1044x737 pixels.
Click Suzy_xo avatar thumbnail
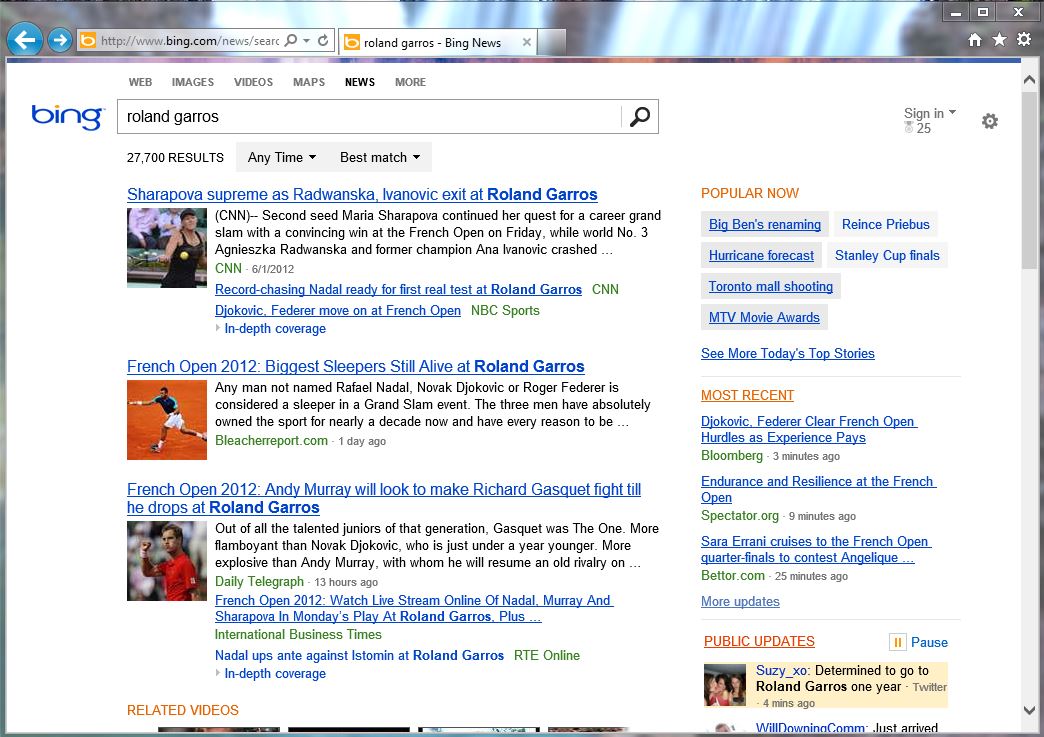(724, 684)
